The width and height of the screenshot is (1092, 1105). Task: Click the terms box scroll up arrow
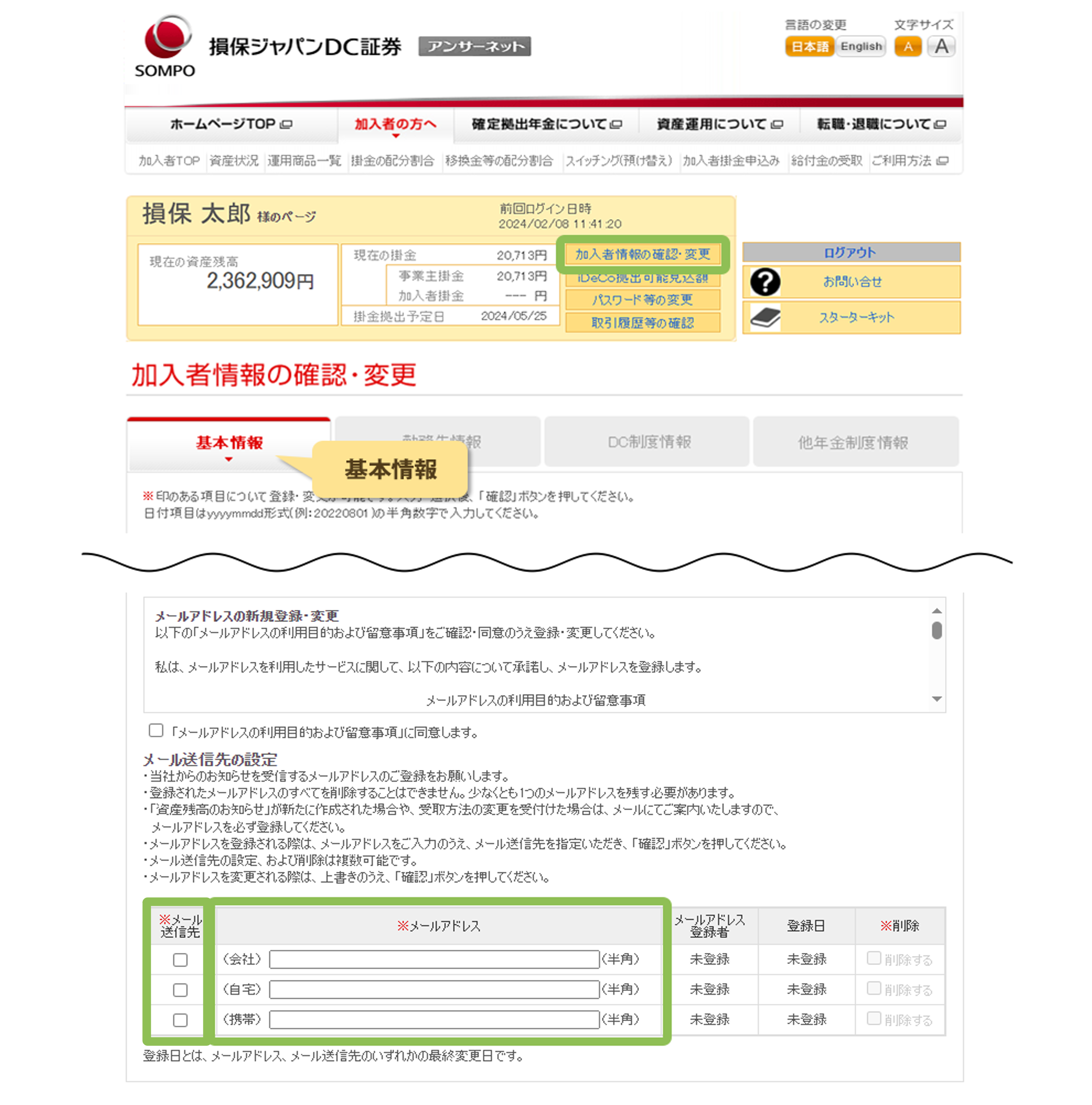[x=936, y=611]
